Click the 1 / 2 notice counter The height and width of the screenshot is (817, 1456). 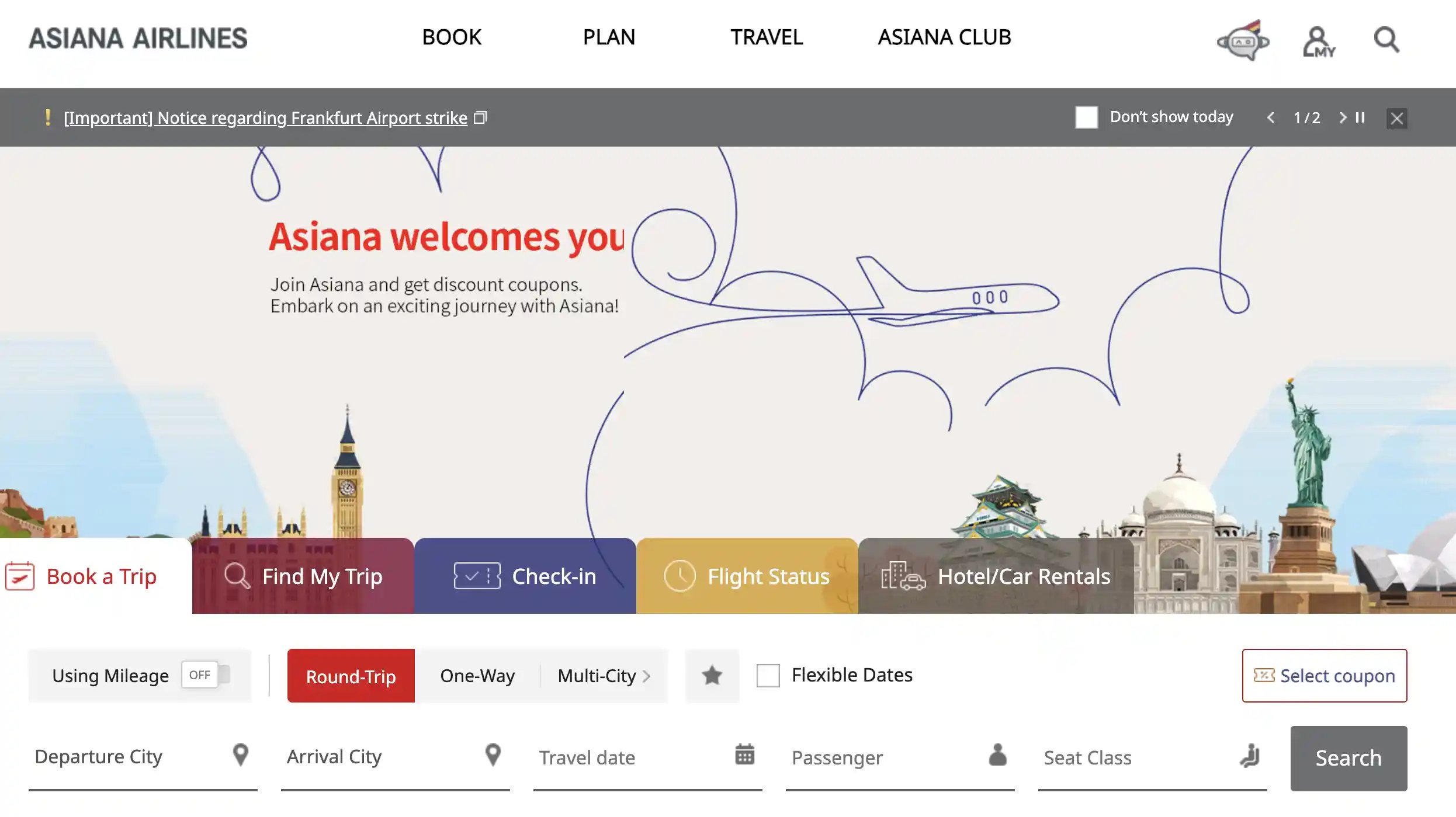click(1306, 118)
